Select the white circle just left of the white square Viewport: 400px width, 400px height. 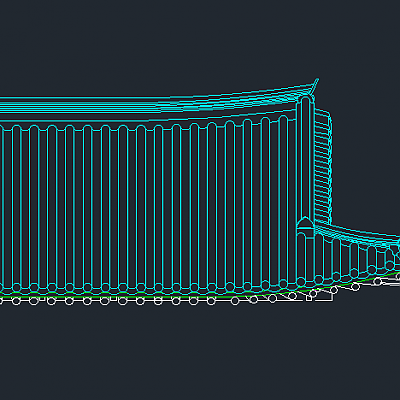click(292, 296)
